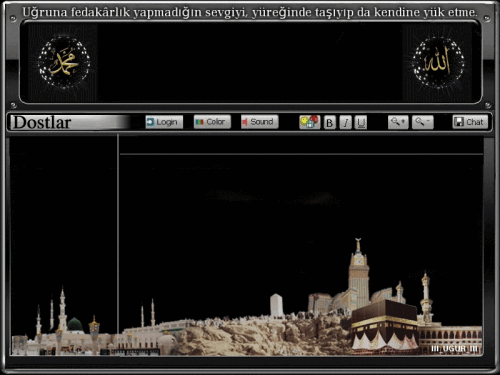Click the Muhammad calligraphy emblem
The width and height of the screenshot is (500, 375).
coord(63,63)
